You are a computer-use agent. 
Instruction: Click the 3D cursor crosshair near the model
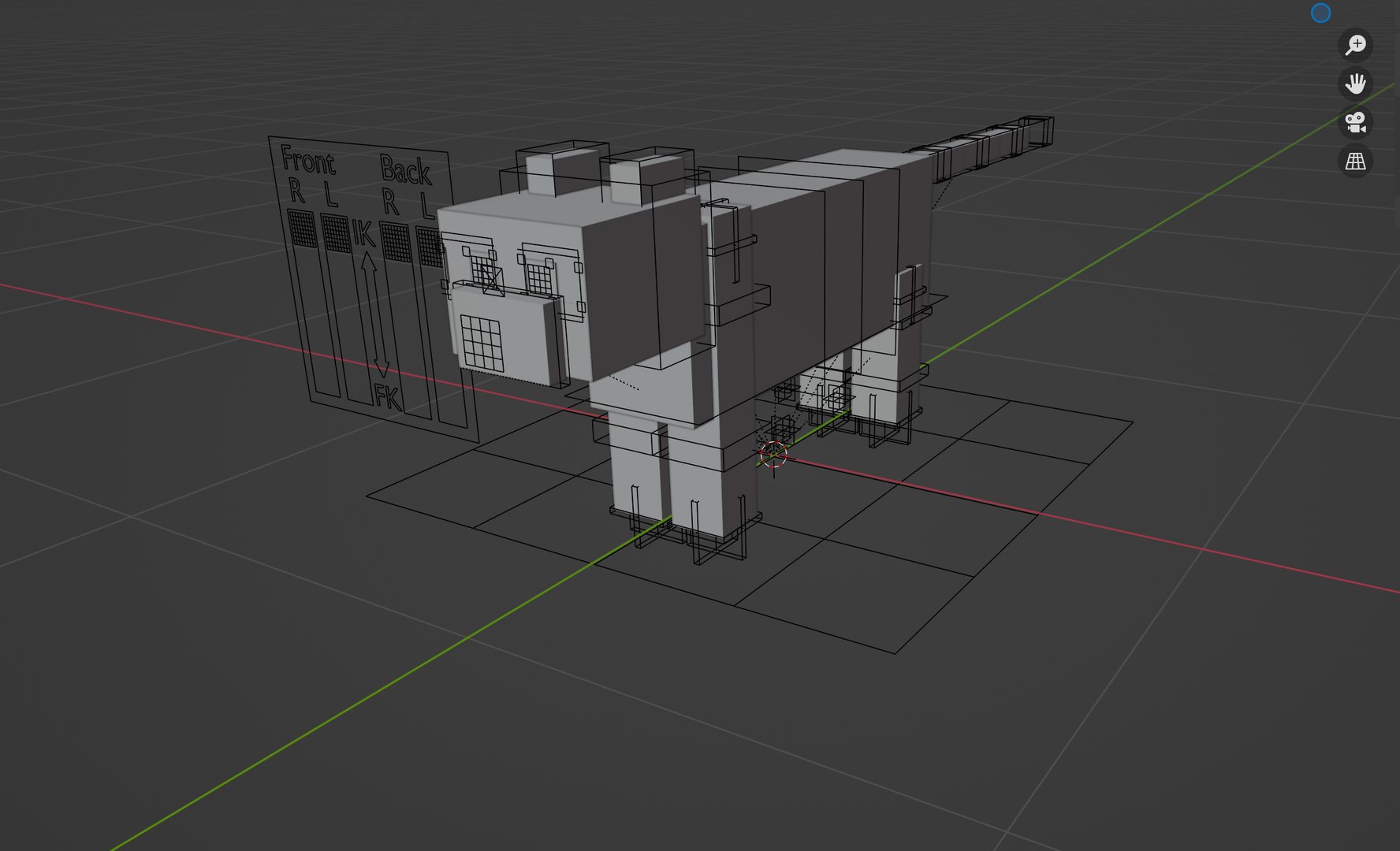point(773,454)
